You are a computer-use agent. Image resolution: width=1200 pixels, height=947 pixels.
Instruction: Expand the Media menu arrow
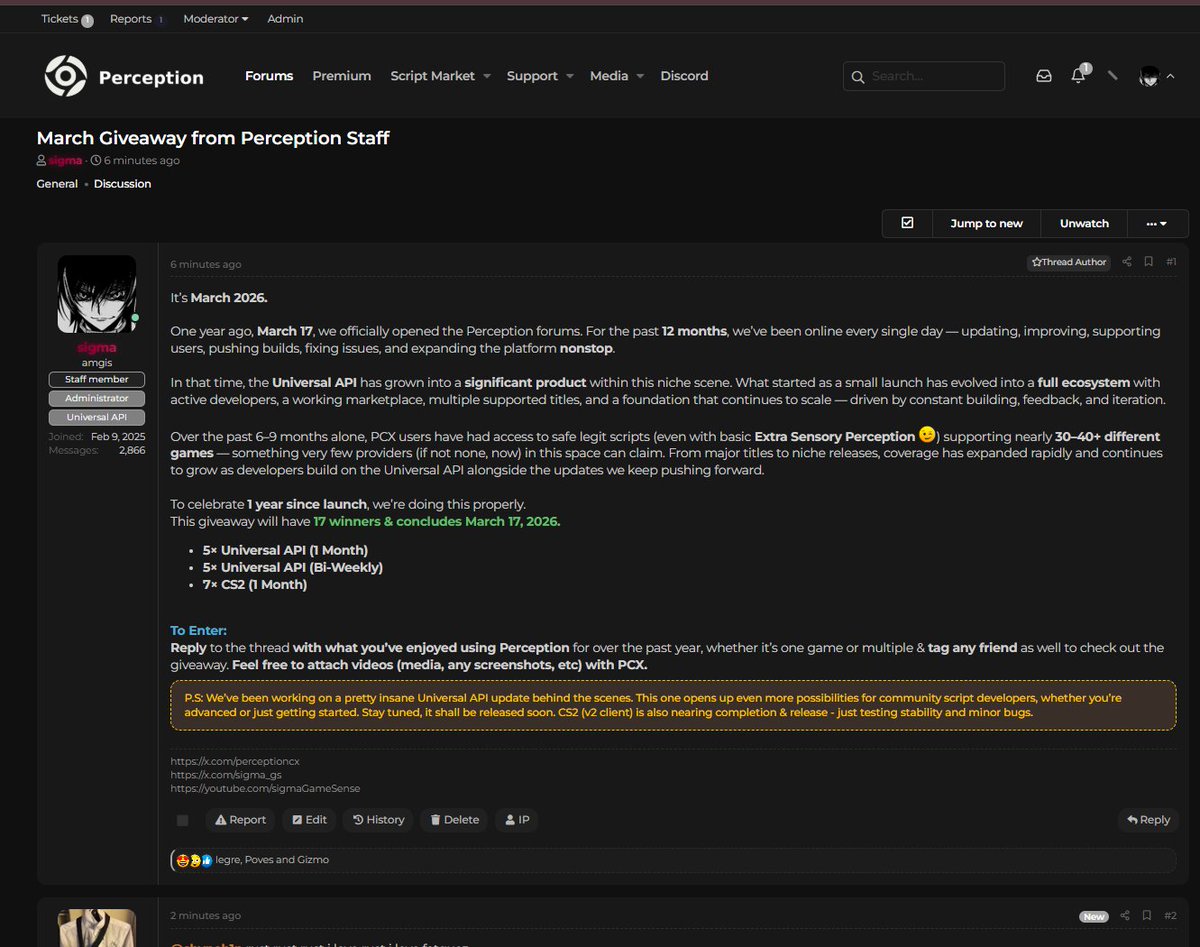(x=640, y=76)
